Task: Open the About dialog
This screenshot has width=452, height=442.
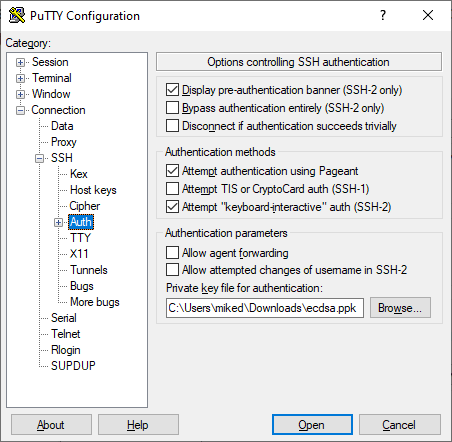Action: (x=51, y=425)
